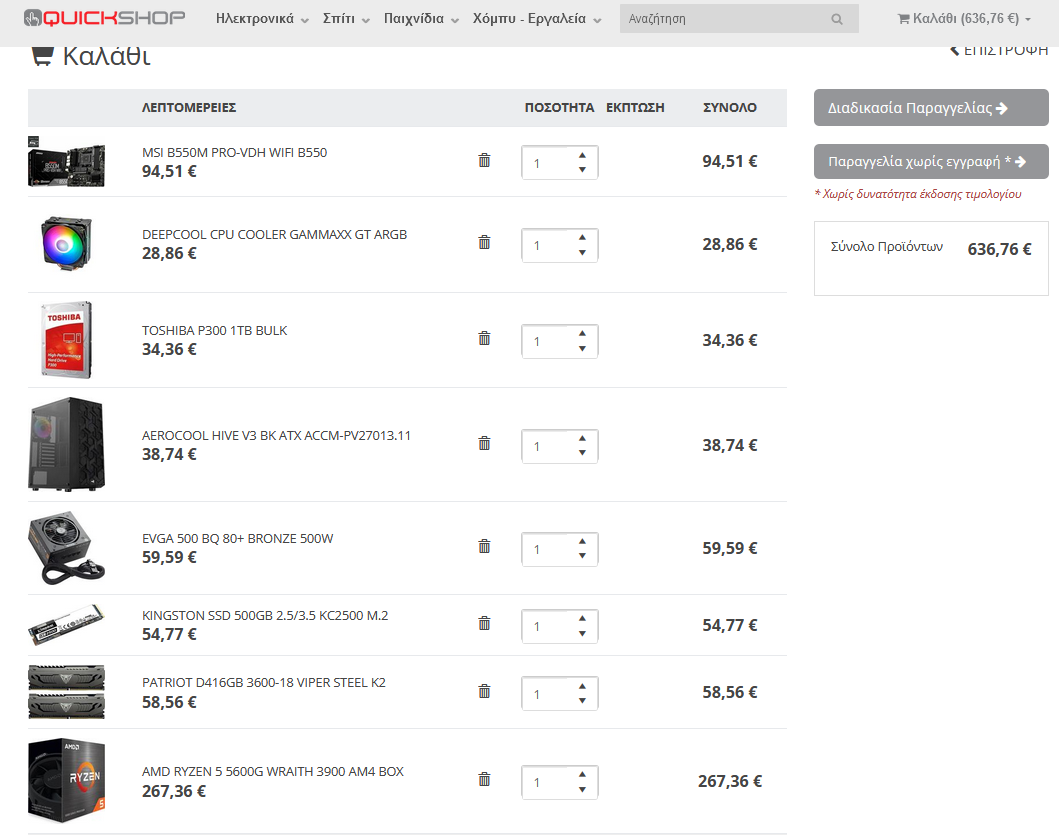
Task: Decrease PATRIOT VIPER RAM quantity
Action: 582,701
